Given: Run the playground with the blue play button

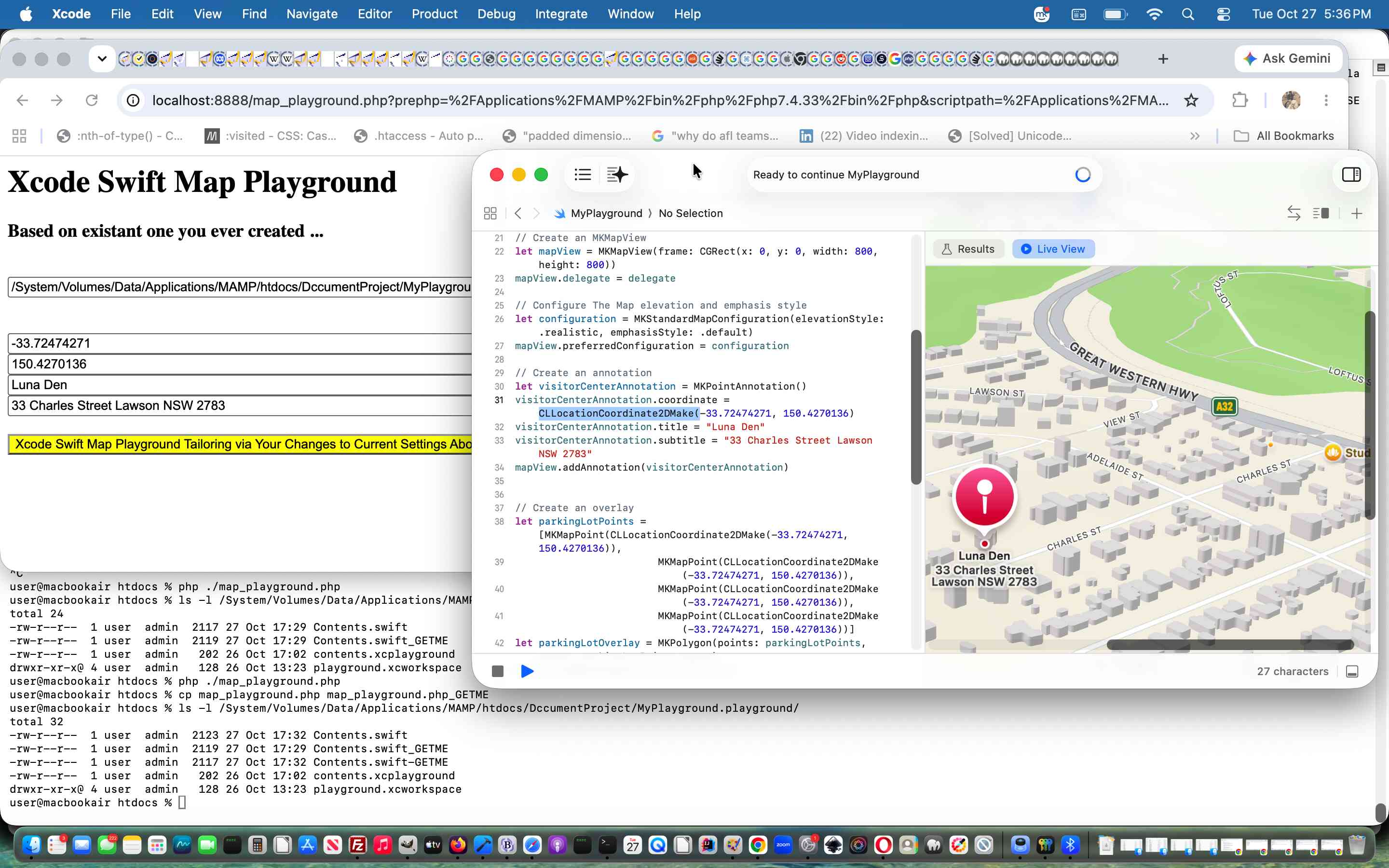Looking at the screenshot, I should point(527,671).
